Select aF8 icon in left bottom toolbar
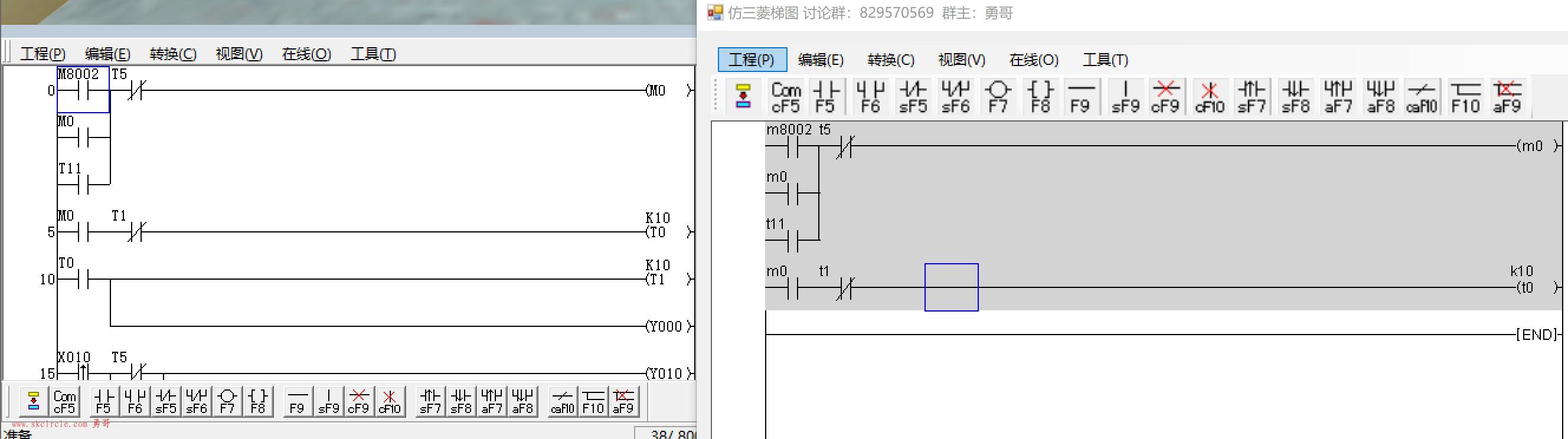This screenshot has width=1568, height=439. coord(523,401)
